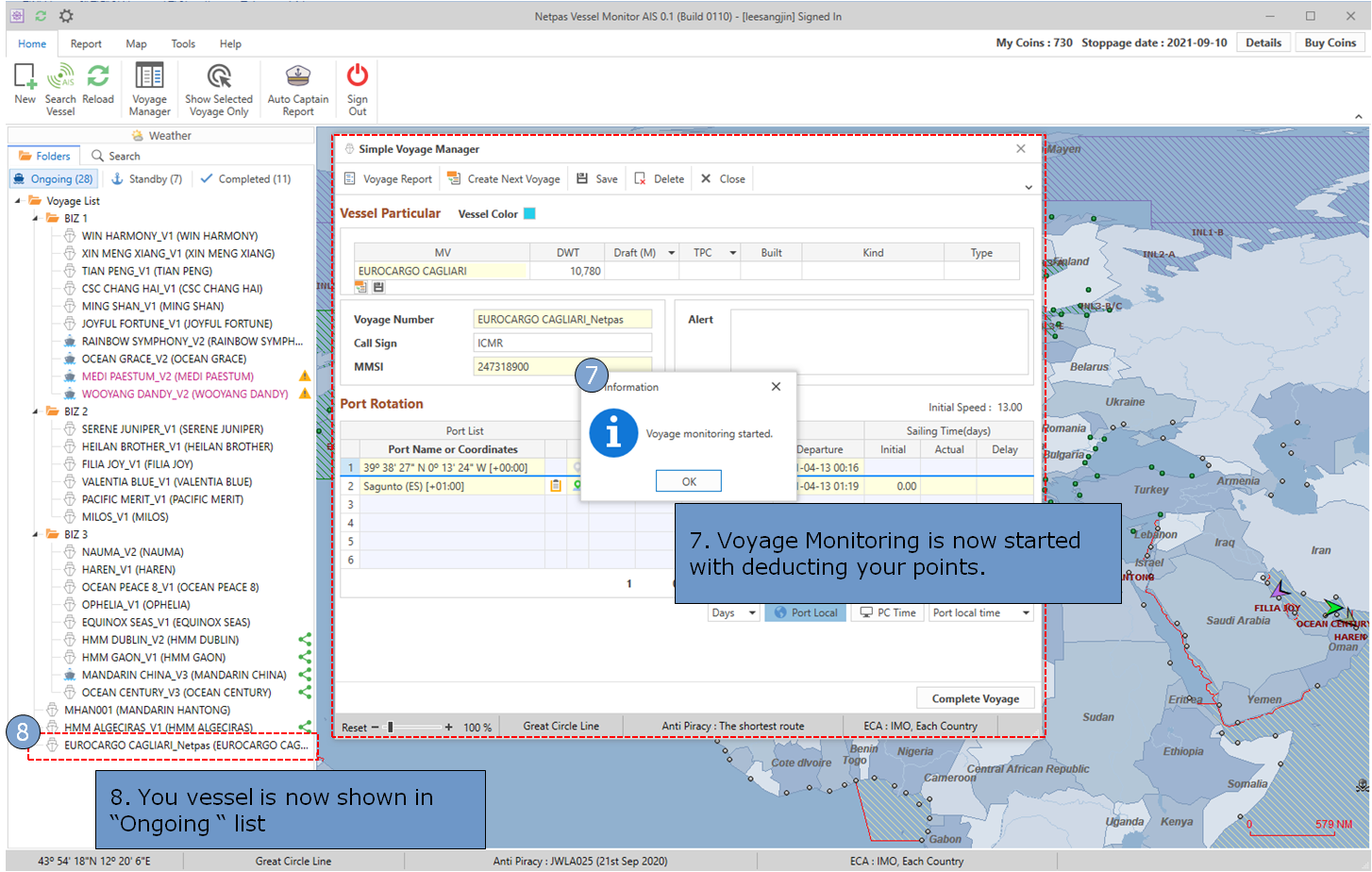Open the Report menu tab
Image resolution: width=1372 pixels, height=872 pixels.
click(x=86, y=43)
